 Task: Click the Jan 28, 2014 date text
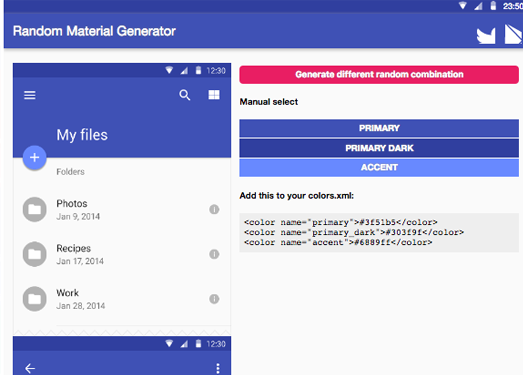81,306
